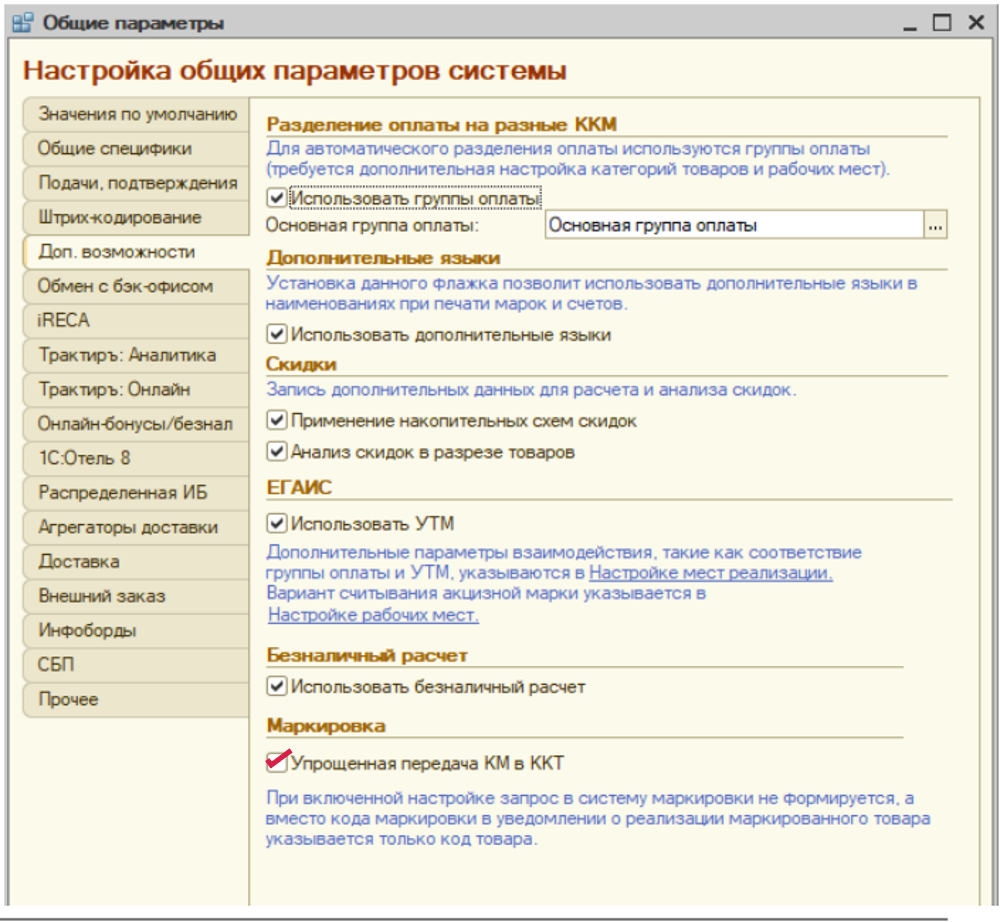The width and height of the screenshot is (1000, 922).
Task: Follow the Настройке мест реализации link
Action: click(710, 574)
